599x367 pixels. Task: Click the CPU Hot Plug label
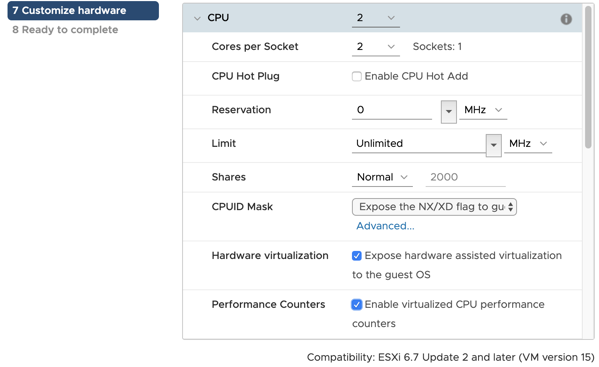[245, 76]
